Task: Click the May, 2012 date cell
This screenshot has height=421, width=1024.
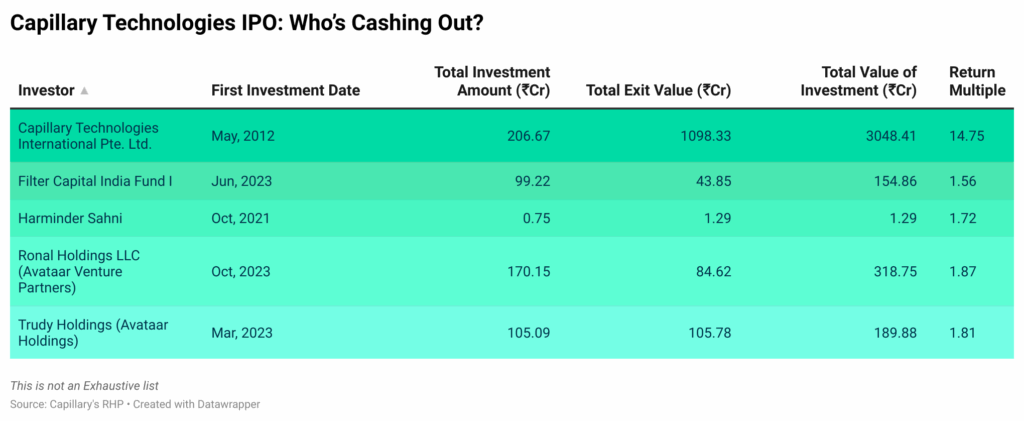Action: coord(239,136)
